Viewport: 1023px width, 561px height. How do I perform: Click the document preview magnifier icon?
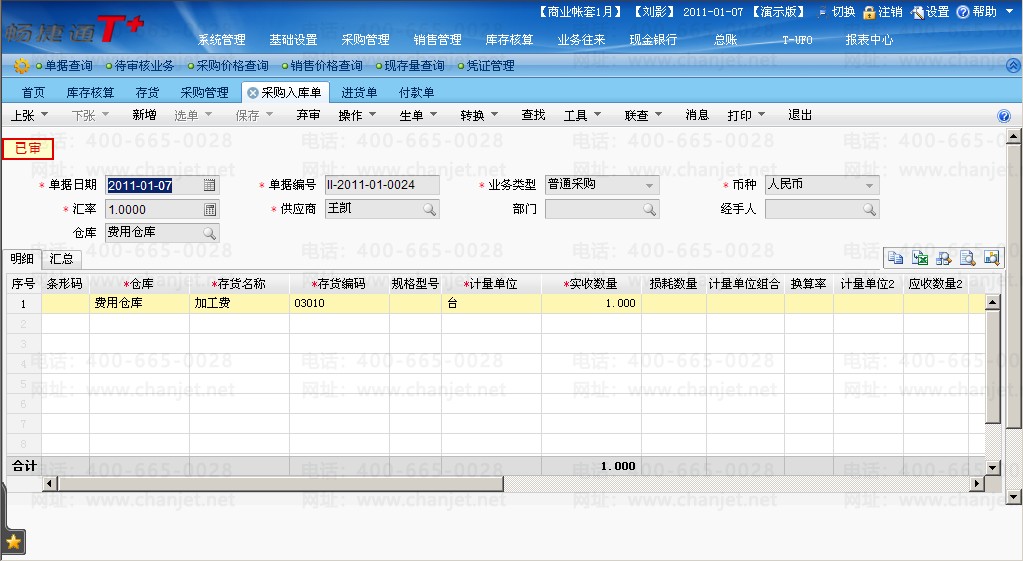tap(968, 258)
